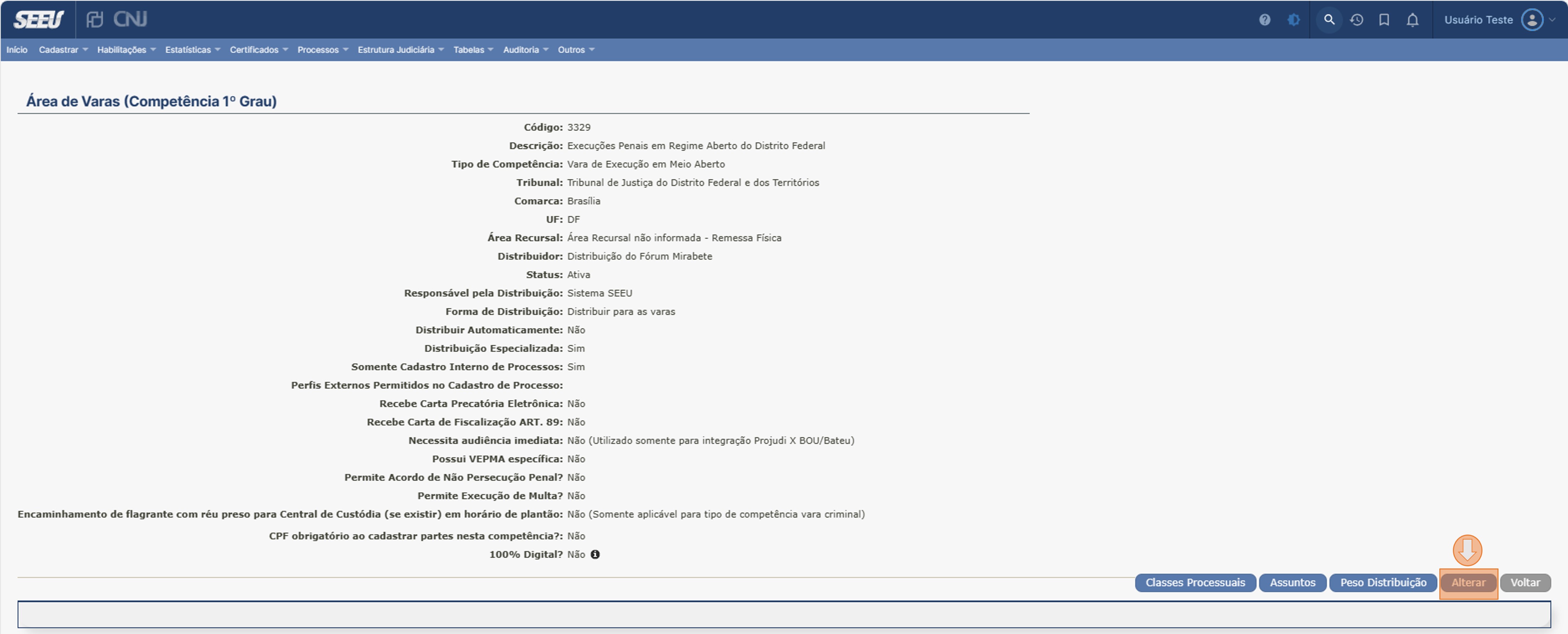Click the Comarca value Brasília
The height and width of the screenshot is (634, 1568).
(x=584, y=201)
